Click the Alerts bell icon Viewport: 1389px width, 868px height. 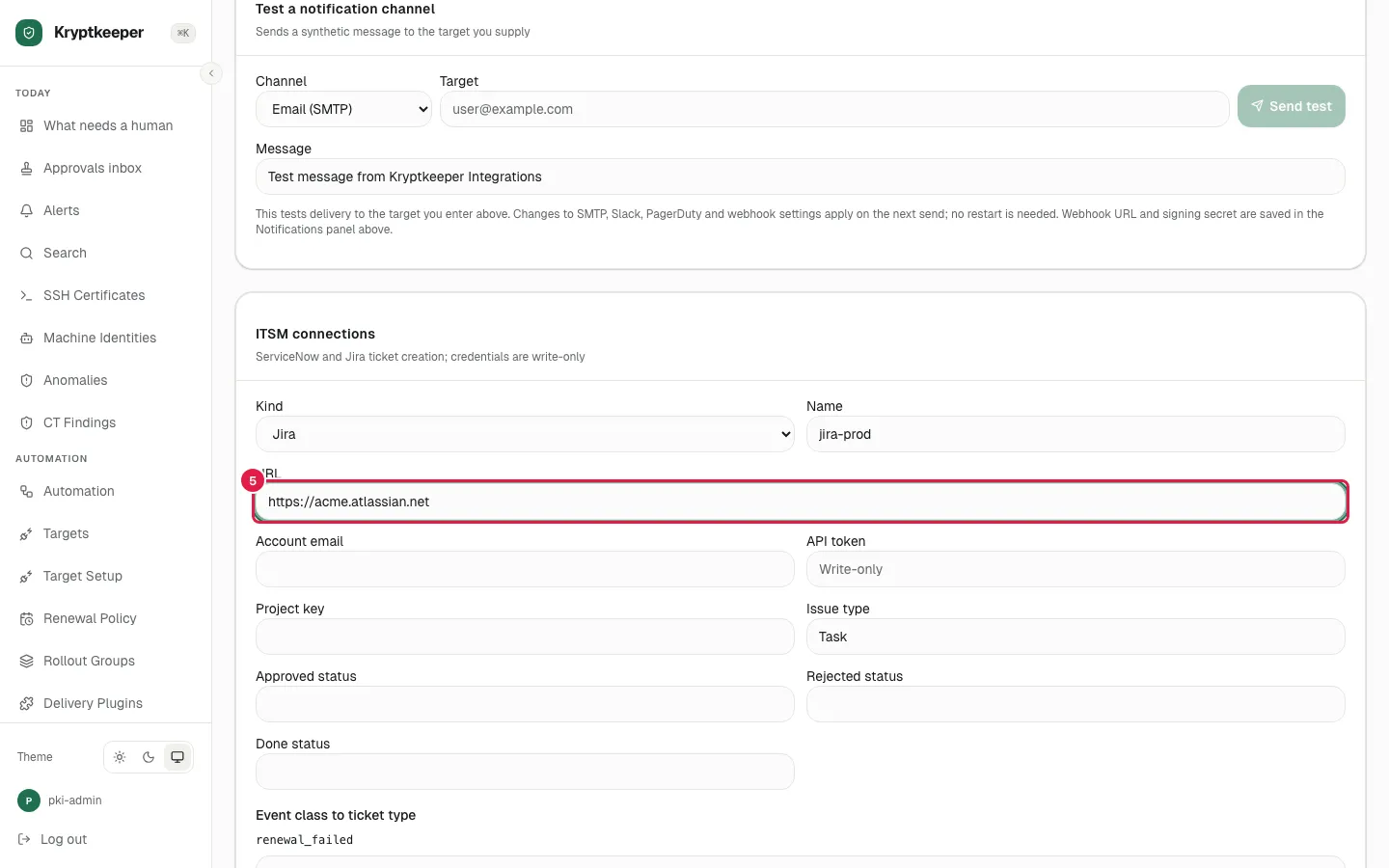[x=26, y=211]
